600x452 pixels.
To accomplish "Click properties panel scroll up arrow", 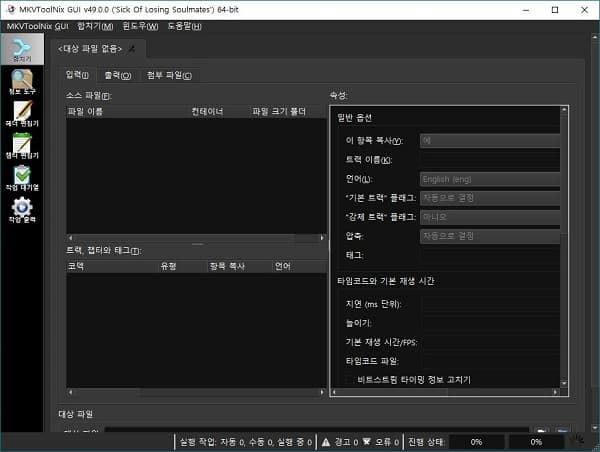I will (x=564, y=110).
